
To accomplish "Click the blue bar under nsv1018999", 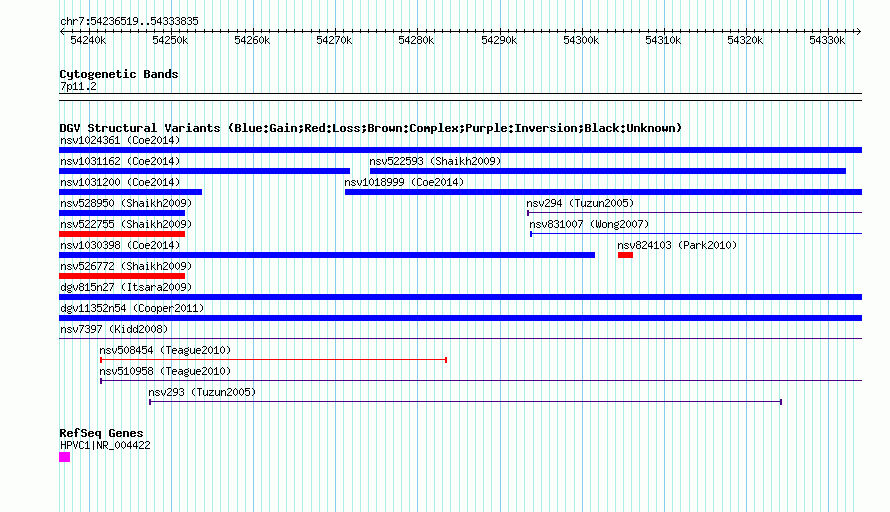I will coord(603,192).
